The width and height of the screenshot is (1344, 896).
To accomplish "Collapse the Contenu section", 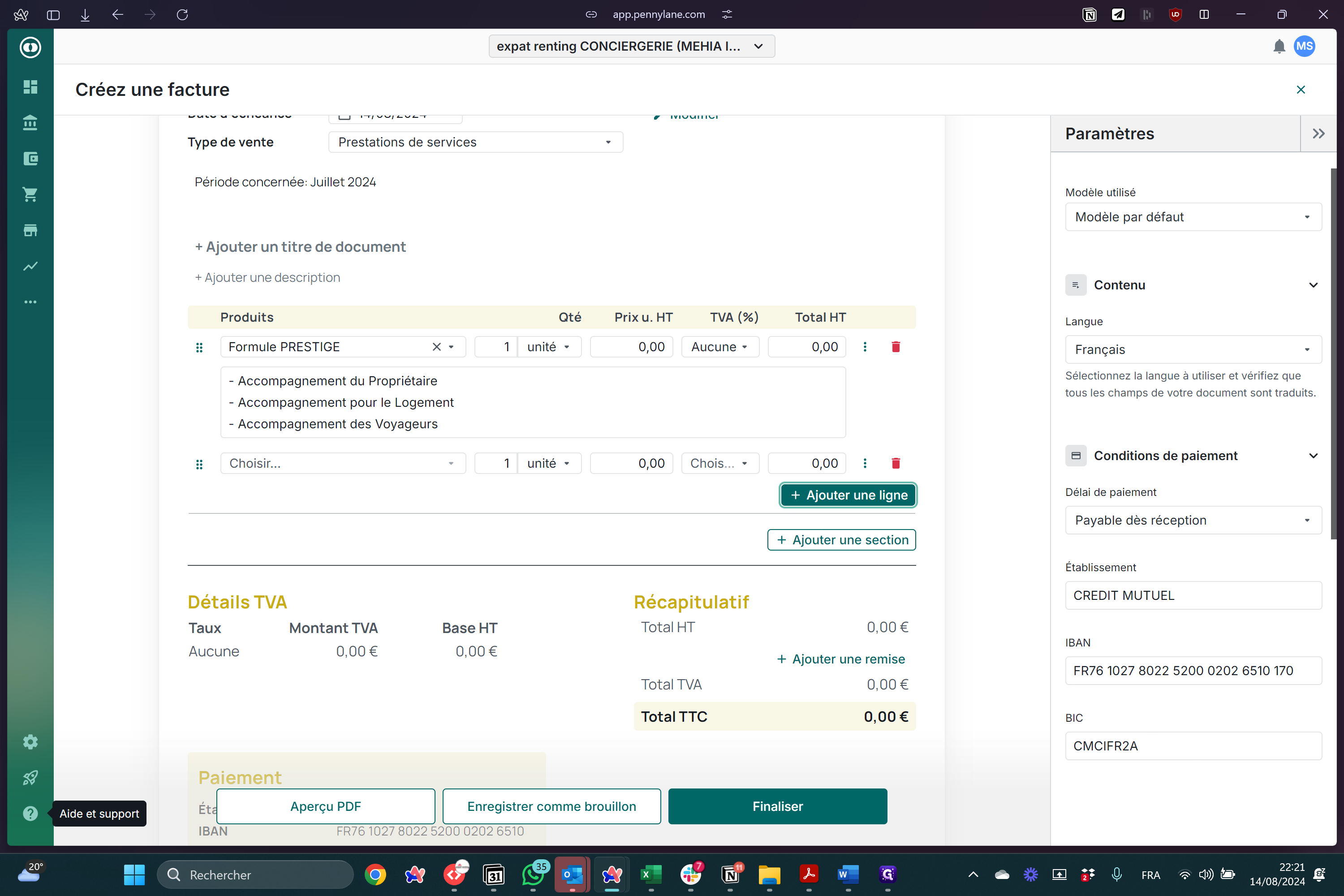I will pyautogui.click(x=1313, y=285).
